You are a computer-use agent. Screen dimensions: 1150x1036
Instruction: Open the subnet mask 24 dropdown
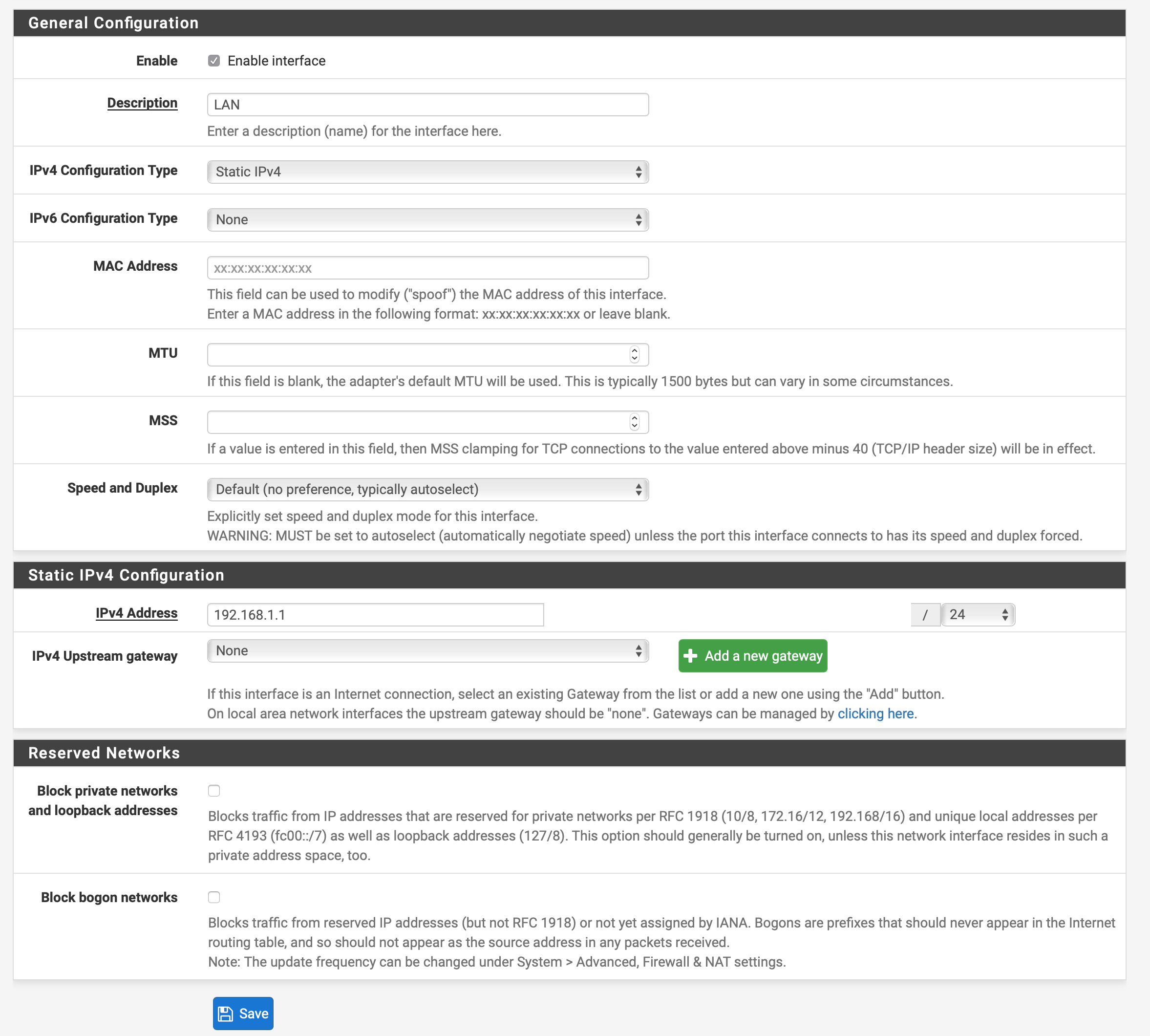pos(978,614)
